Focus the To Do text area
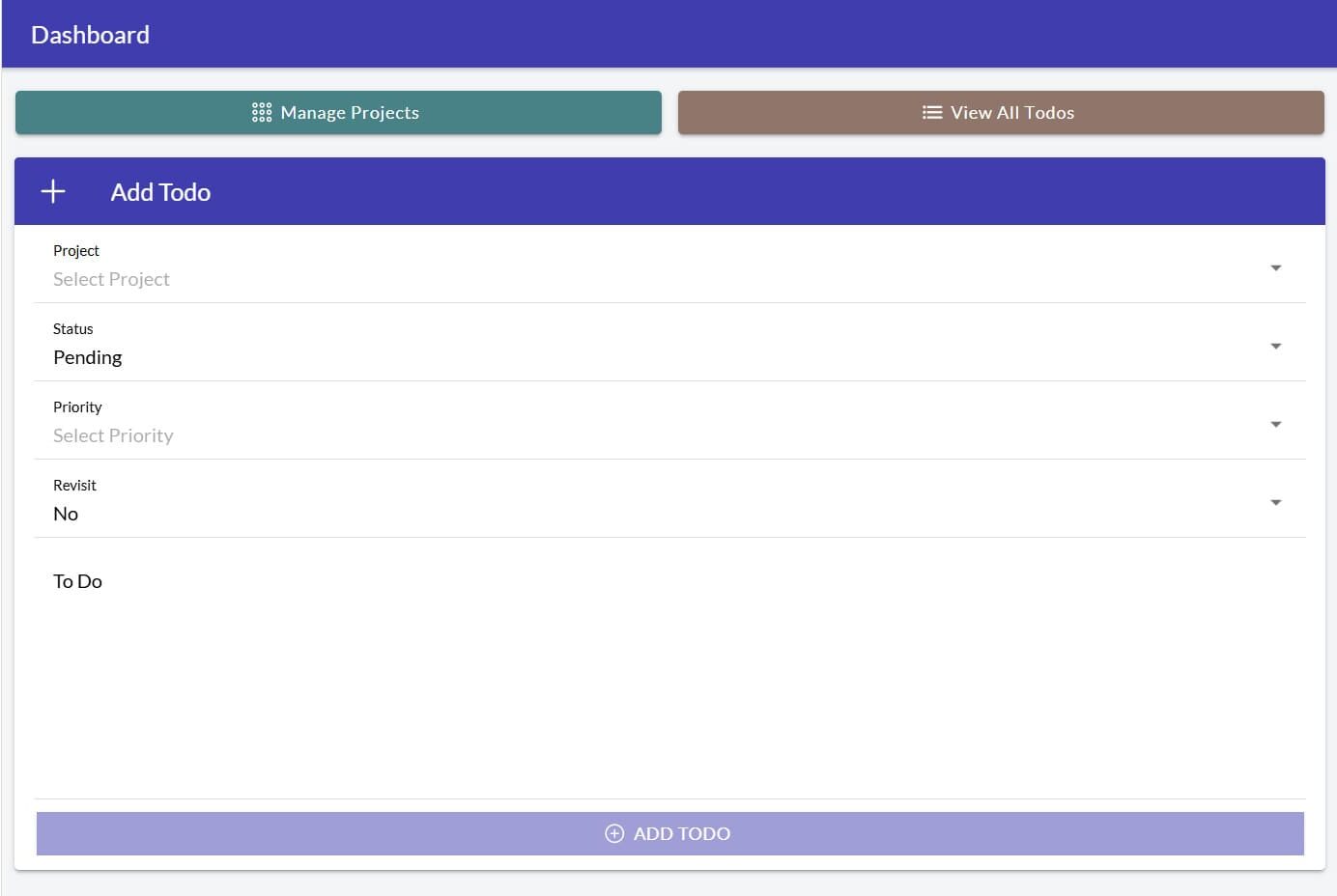Screen dimensions: 1337x896 (x=668, y=676)
